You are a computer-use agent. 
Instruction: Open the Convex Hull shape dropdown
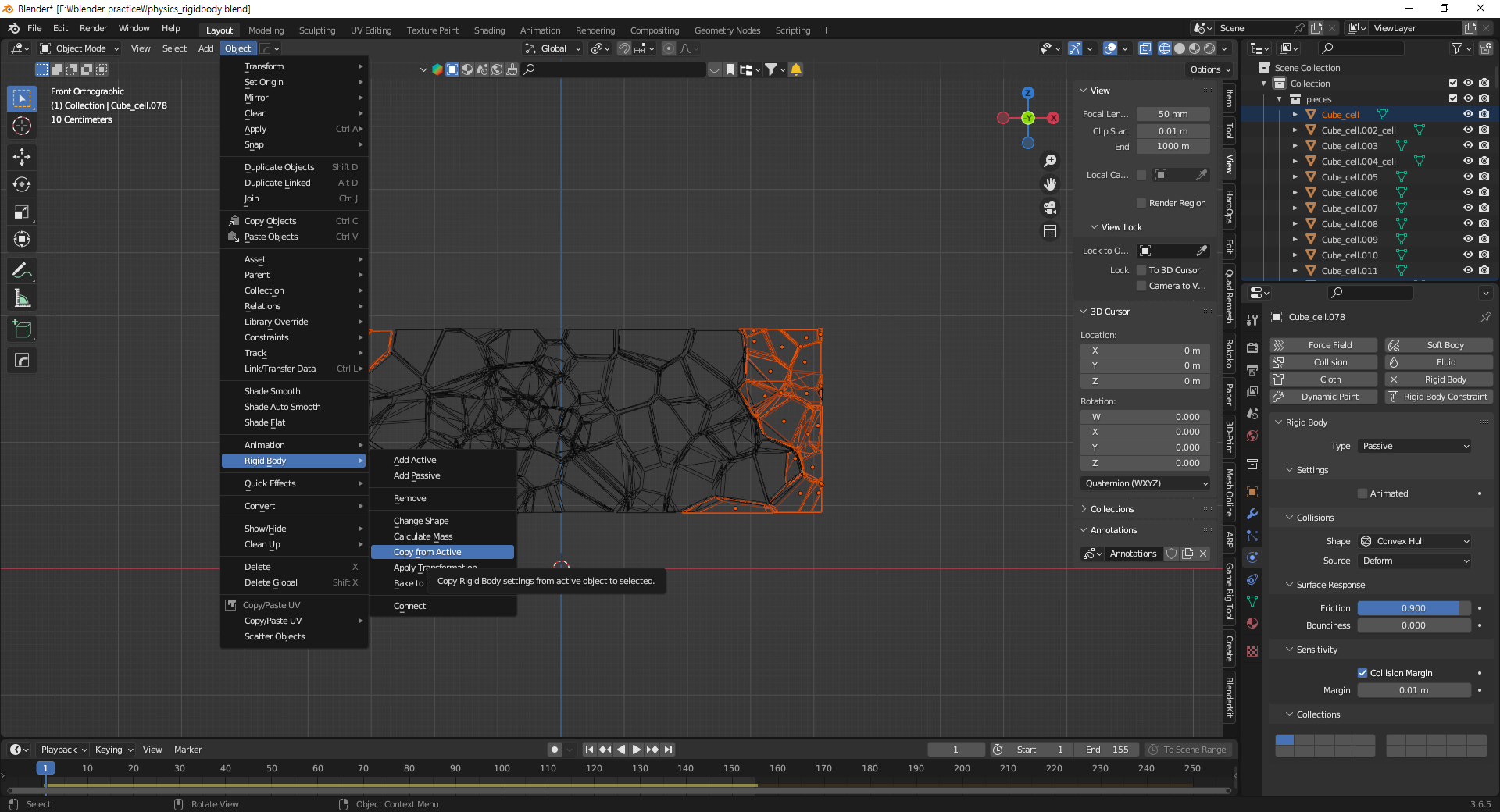pos(1415,541)
